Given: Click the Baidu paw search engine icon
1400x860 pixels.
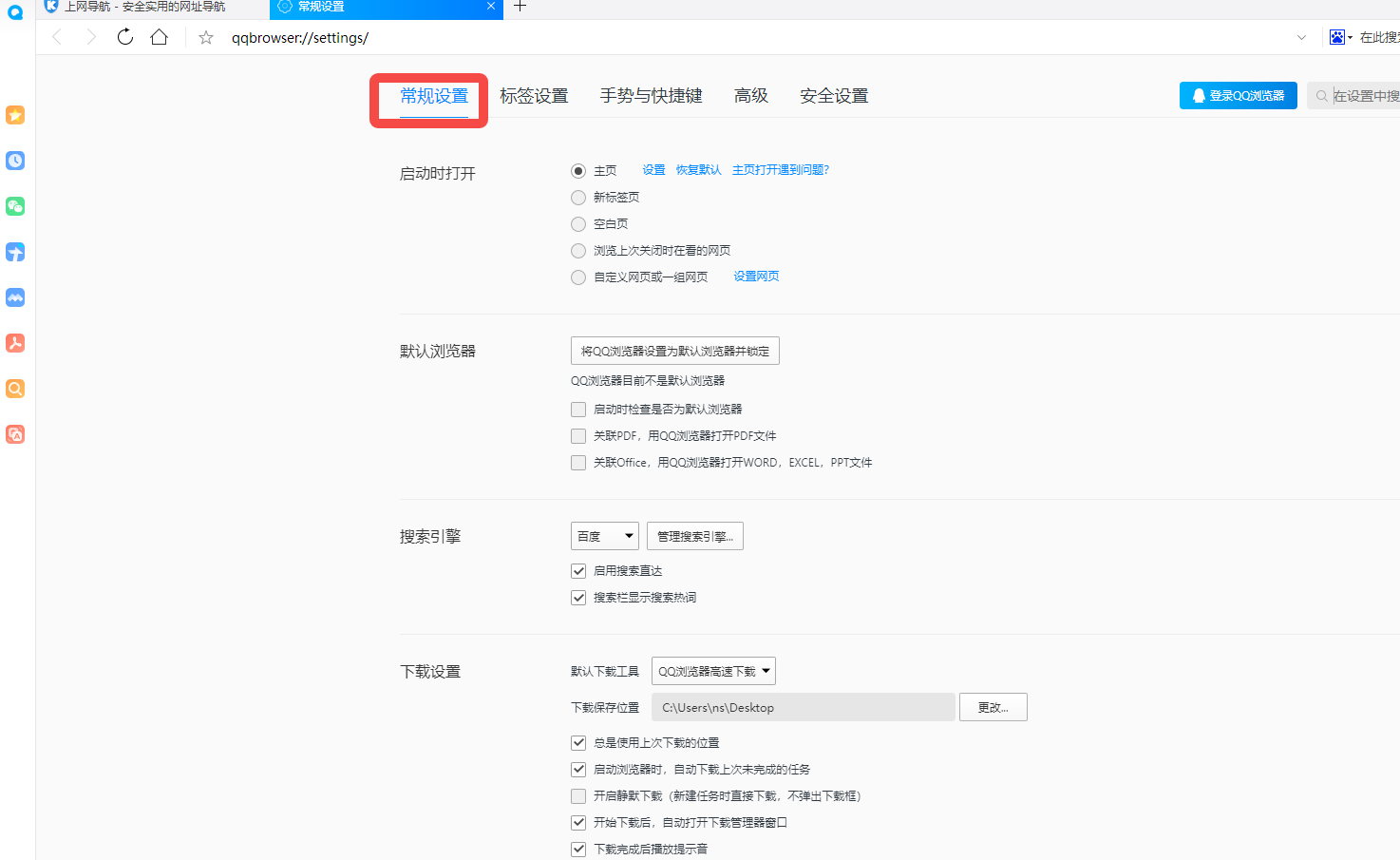Looking at the screenshot, I should 1337,37.
